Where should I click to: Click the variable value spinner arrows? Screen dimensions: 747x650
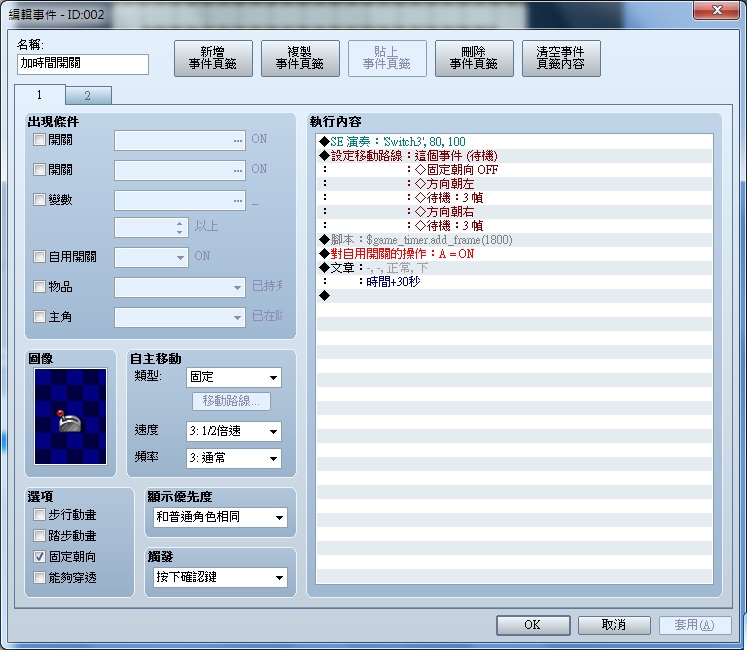tap(179, 227)
